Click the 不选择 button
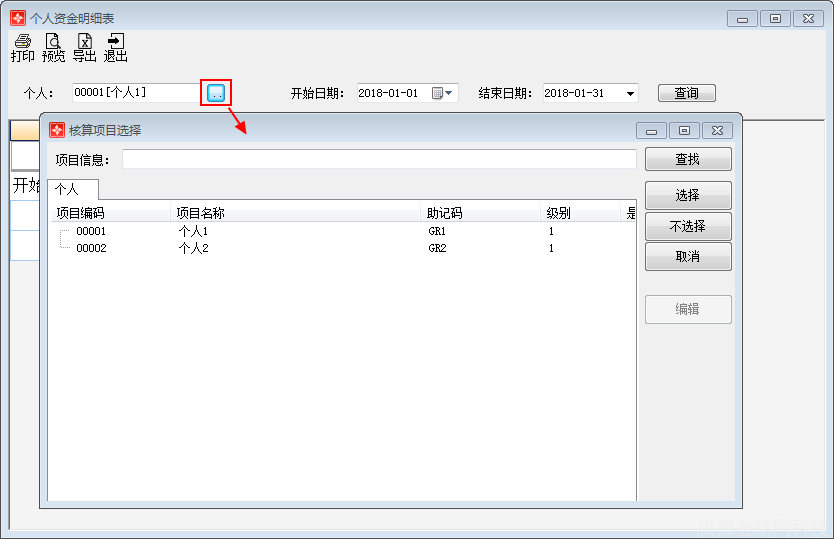Viewport: 834px width, 539px height. click(x=688, y=226)
